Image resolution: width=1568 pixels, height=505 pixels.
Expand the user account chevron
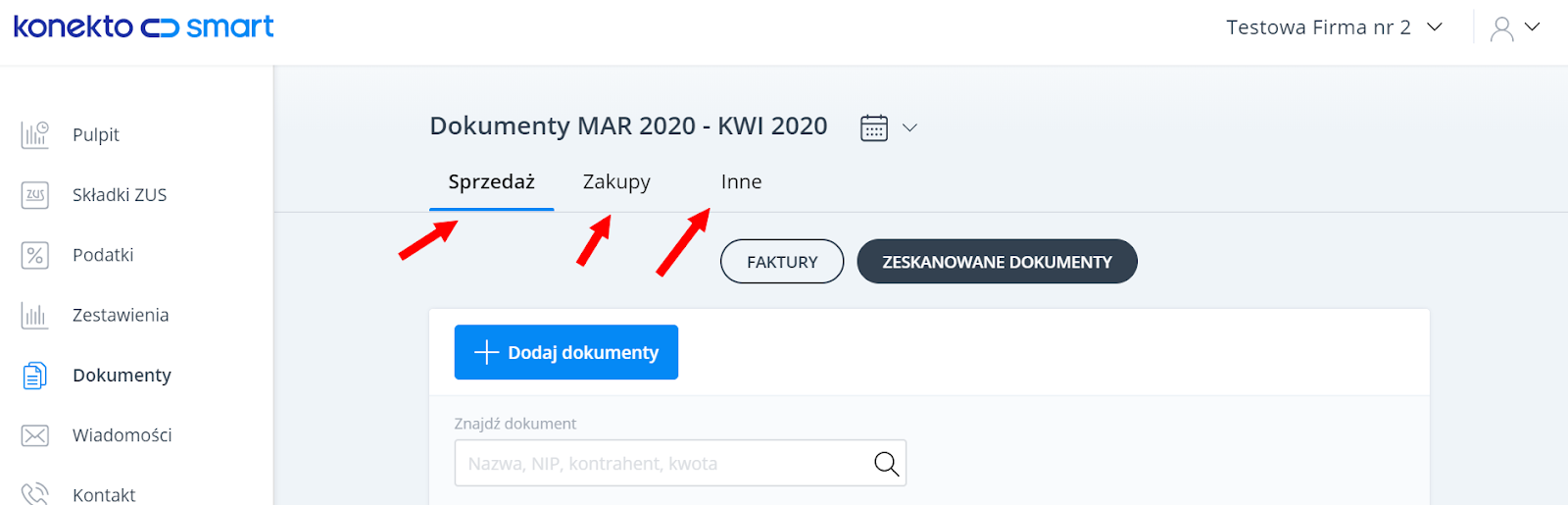1533,27
